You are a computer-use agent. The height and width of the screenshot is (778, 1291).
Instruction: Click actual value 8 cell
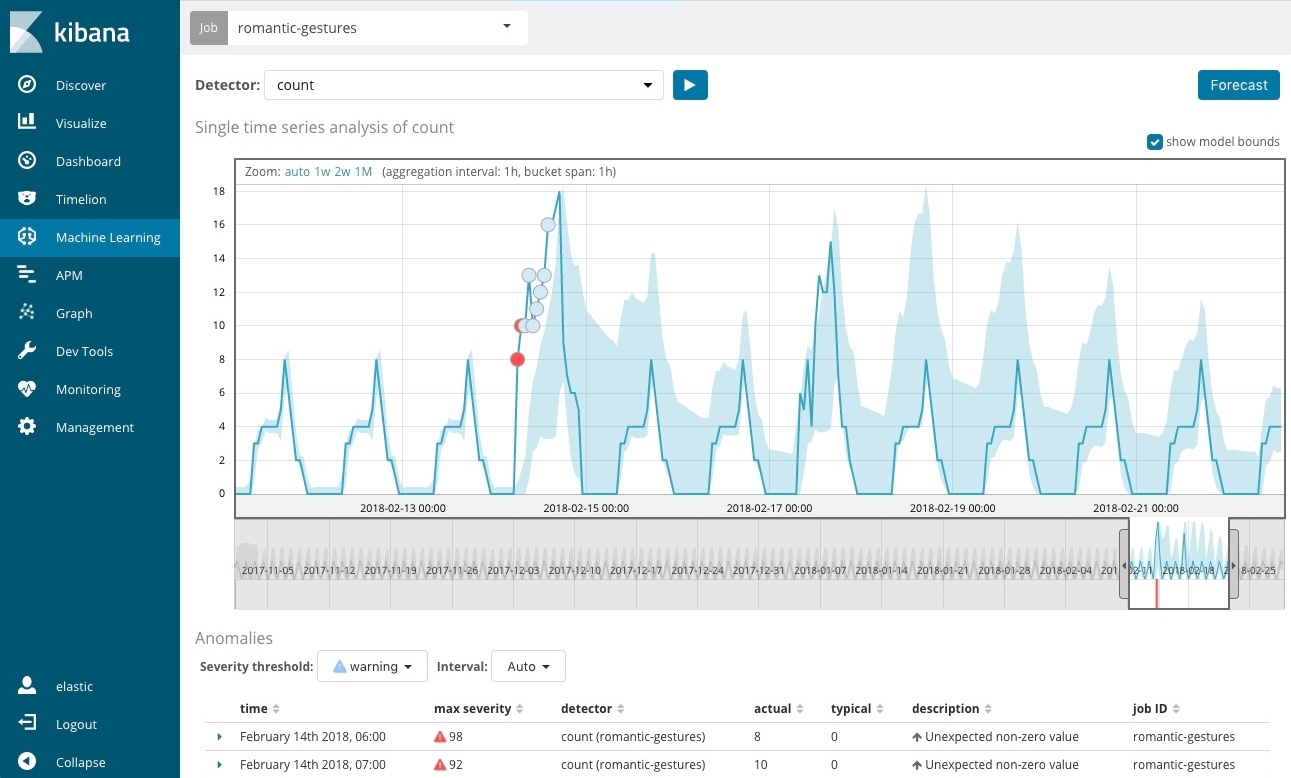coord(758,737)
